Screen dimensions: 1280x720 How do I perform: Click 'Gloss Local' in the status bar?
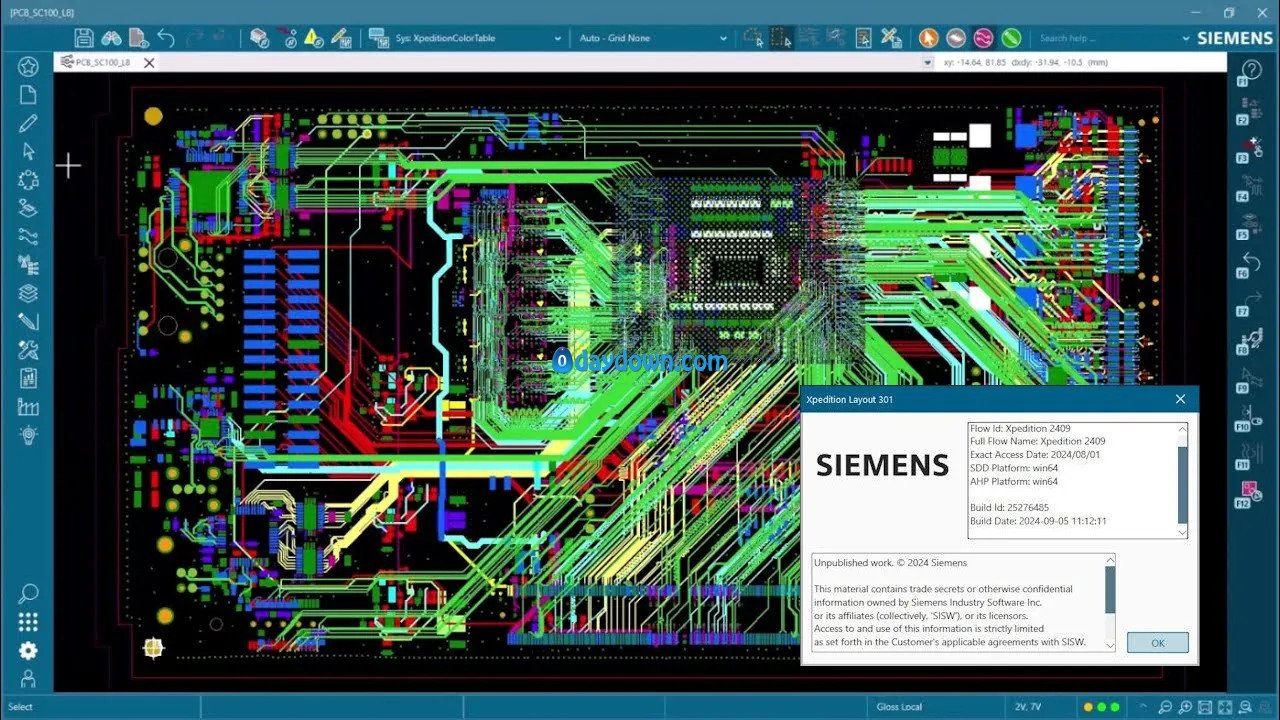coord(899,707)
